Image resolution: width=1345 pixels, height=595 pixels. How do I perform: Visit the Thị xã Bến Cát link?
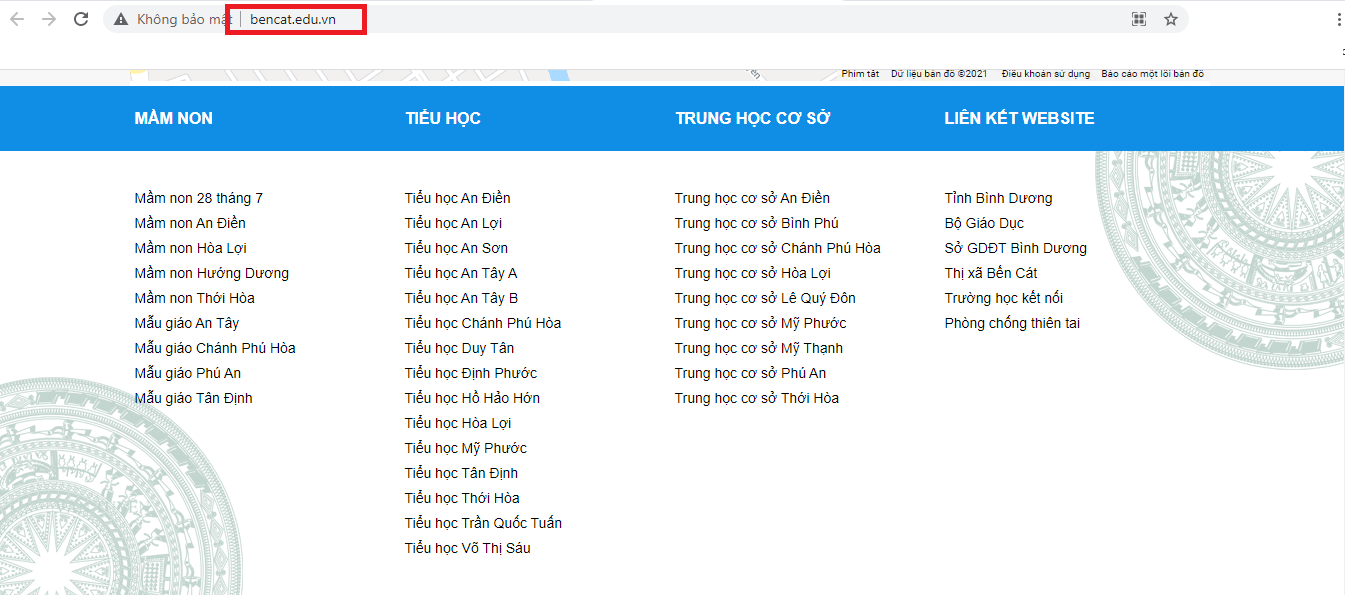(x=992, y=273)
